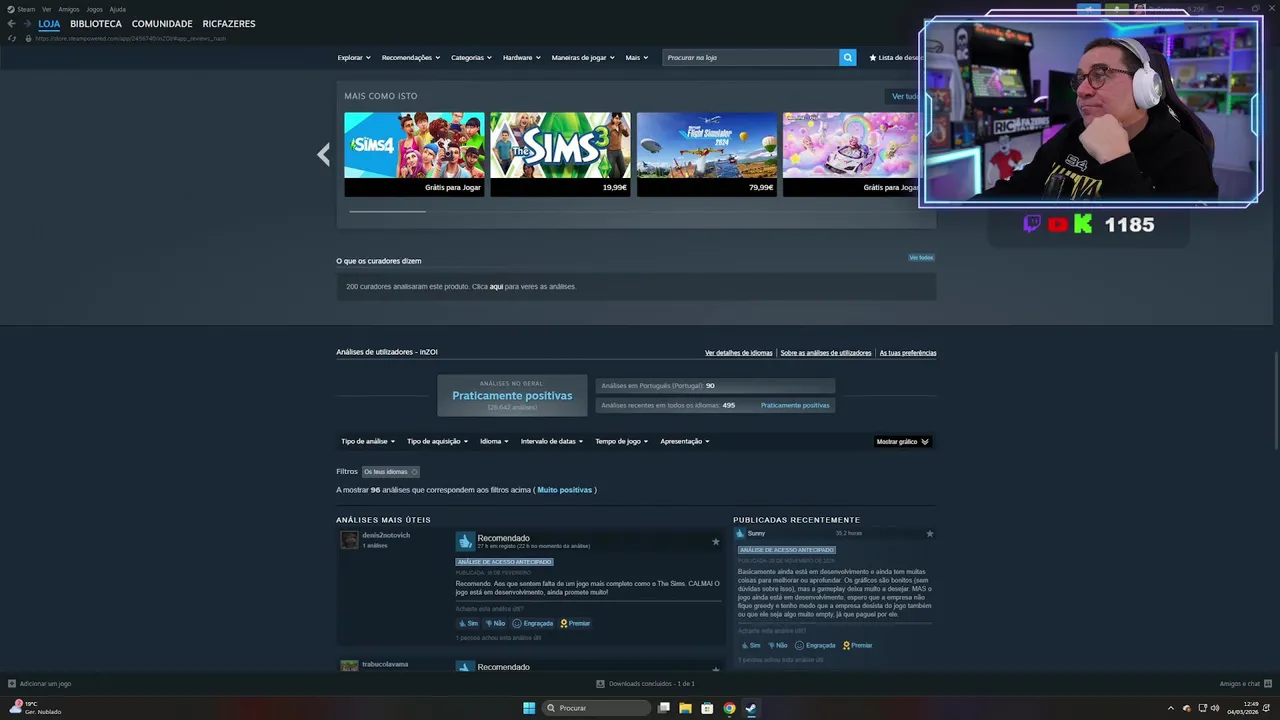Image resolution: width=1280 pixels, height=720 pixels.
Task: Open the Downloads concluídos status
Action: 645,684
